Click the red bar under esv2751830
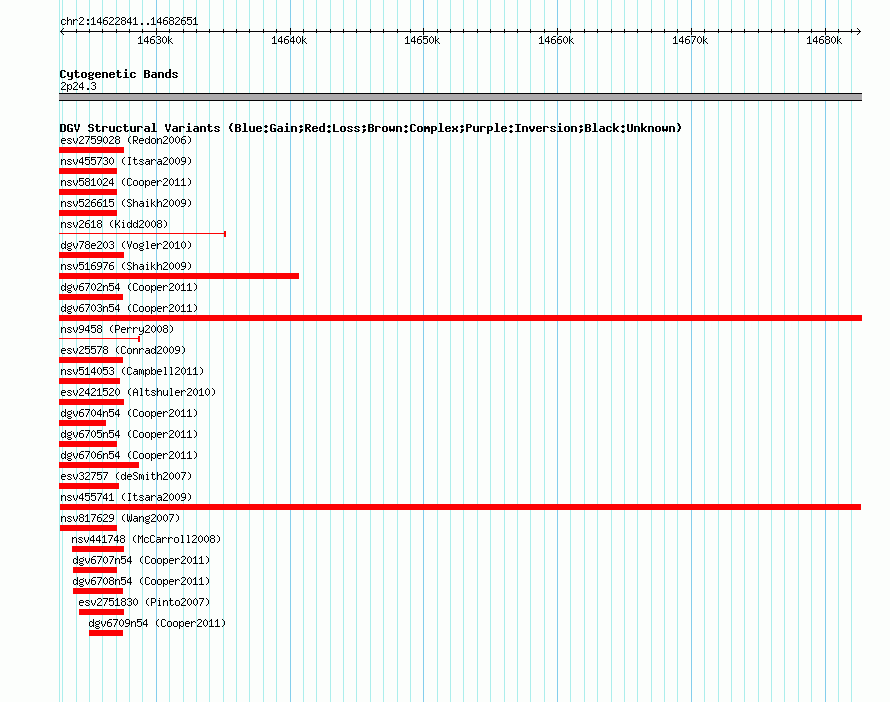Image resolution: width=890 pixels, height=702 pixels. click(x=101, y=612)
